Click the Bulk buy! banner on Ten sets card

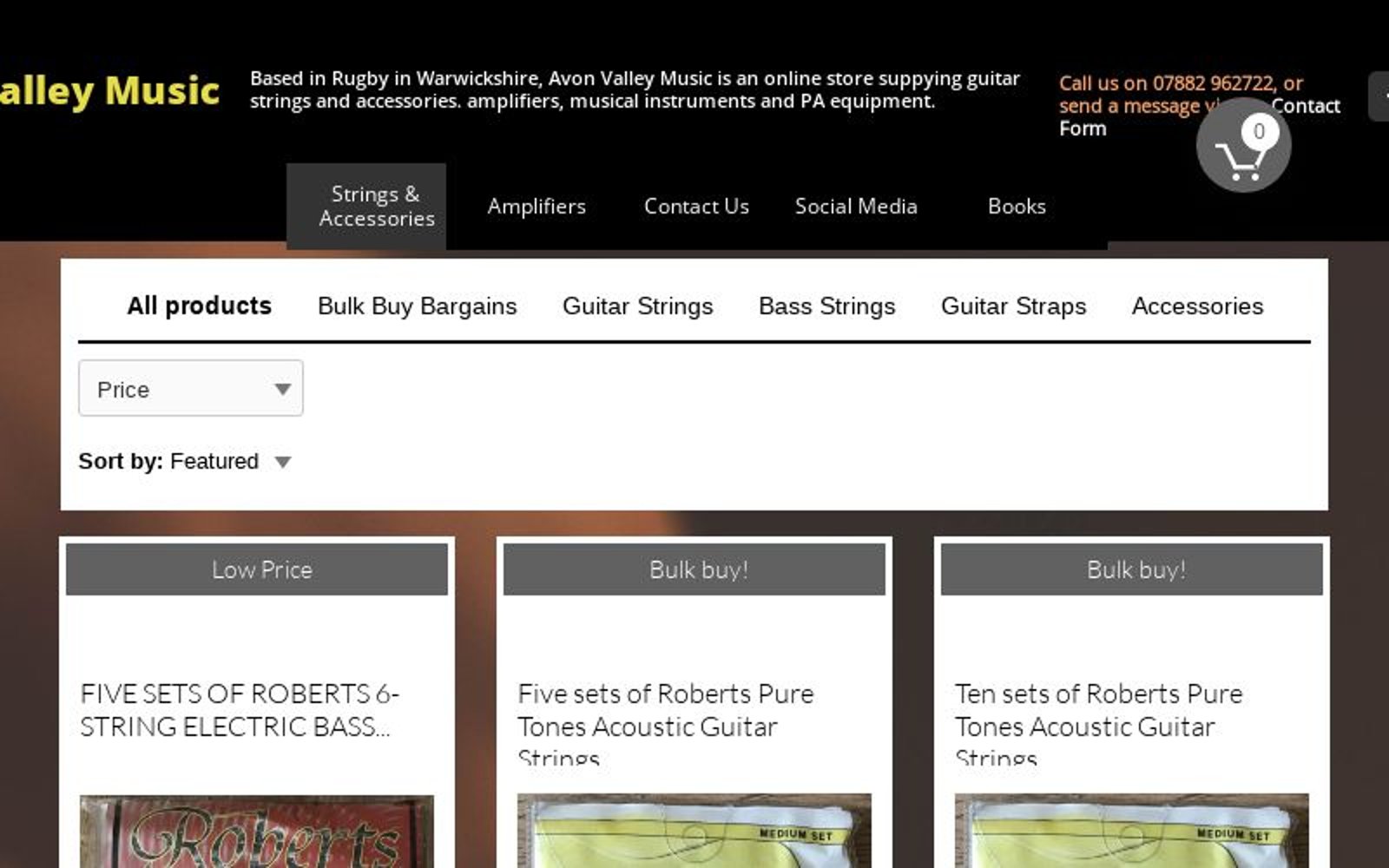point(1132,569)
